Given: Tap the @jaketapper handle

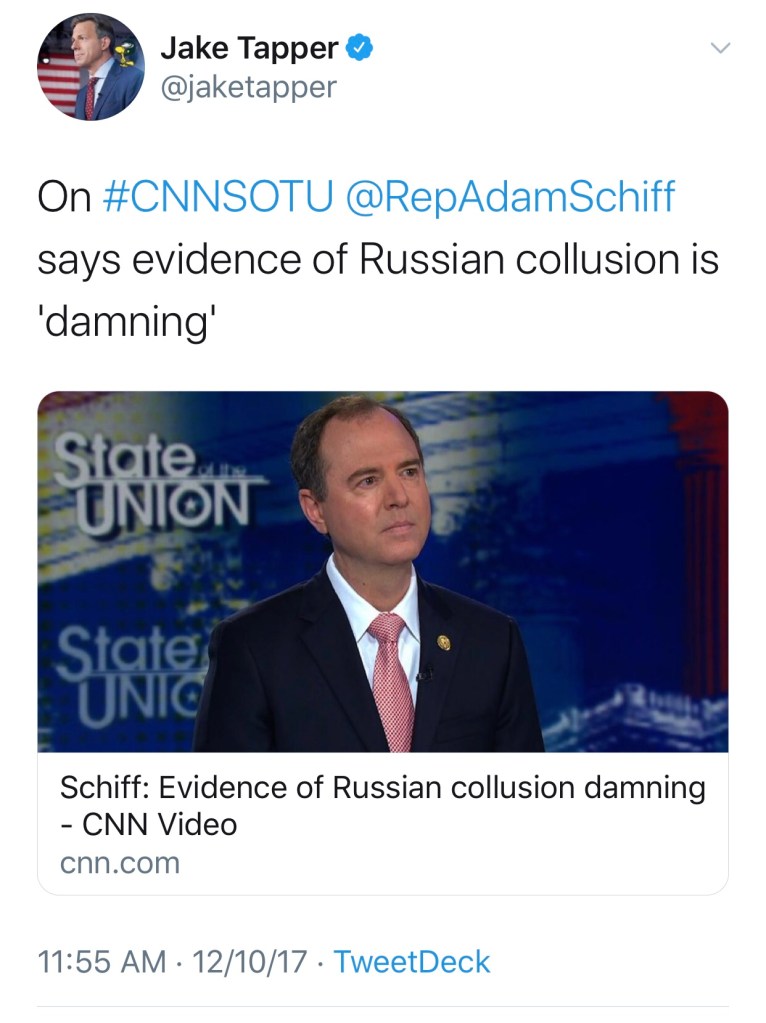Looking at the screenshot, I should [248, 88].
